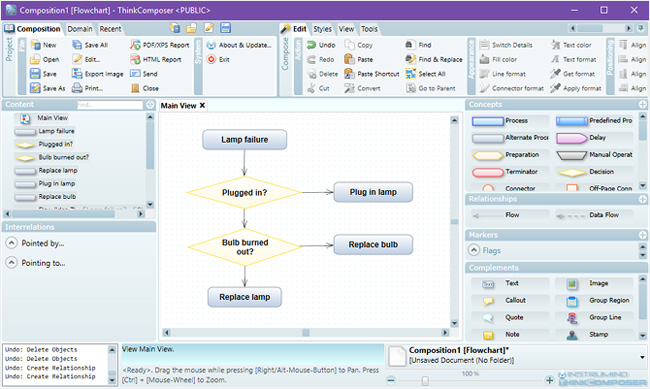Close the Main View tab
Screen dimensions: 650x389
click(202, 105)
